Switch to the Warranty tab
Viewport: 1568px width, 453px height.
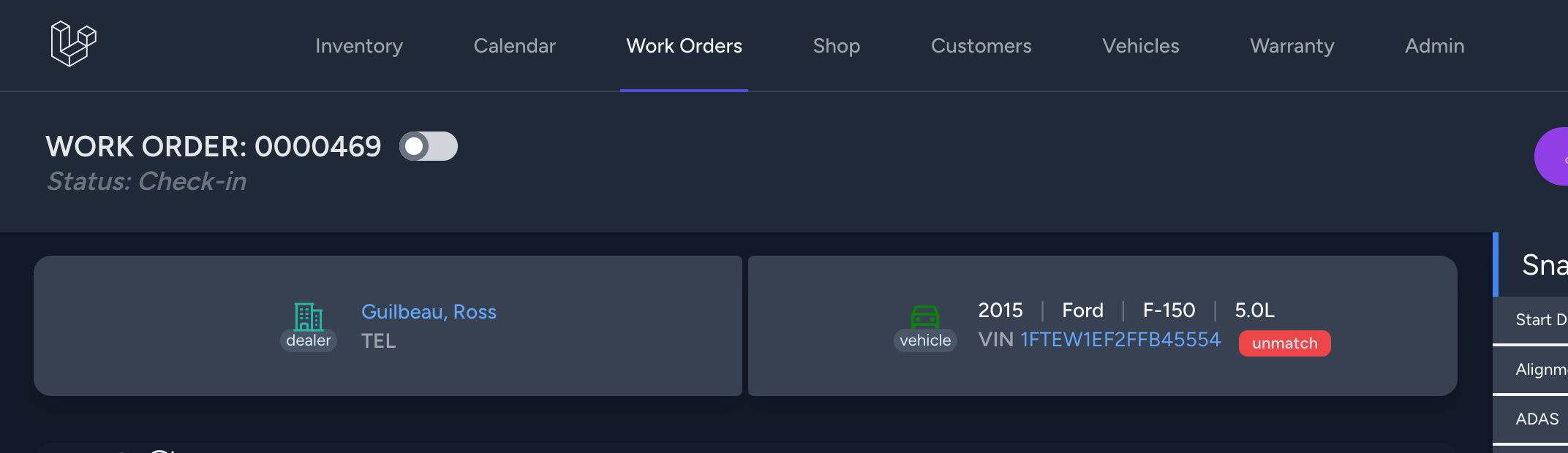click(1292, 46)
